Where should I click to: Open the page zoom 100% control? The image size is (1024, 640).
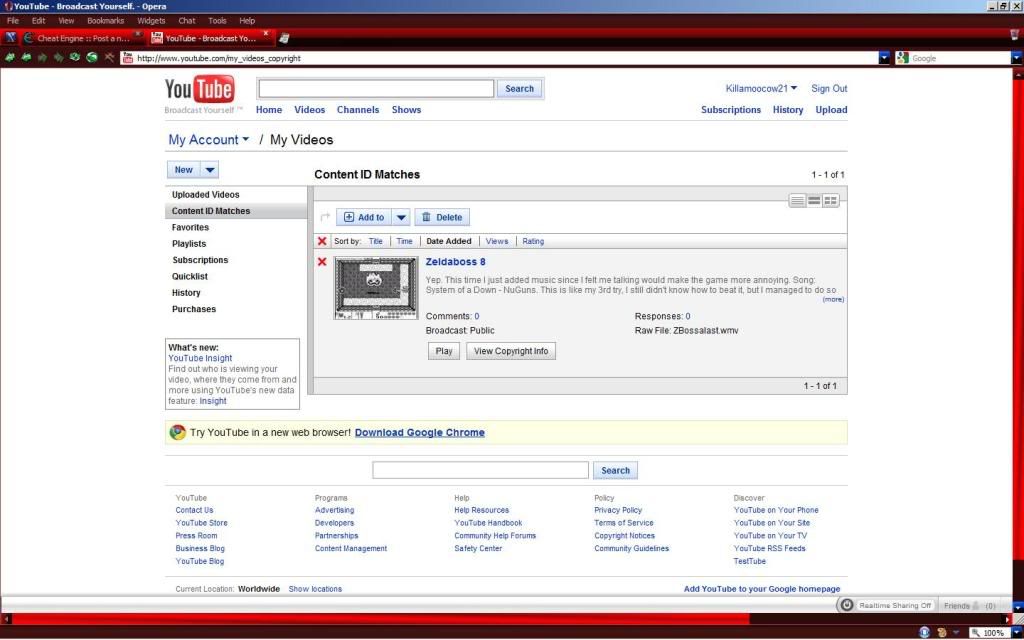(x=988, y=633)
